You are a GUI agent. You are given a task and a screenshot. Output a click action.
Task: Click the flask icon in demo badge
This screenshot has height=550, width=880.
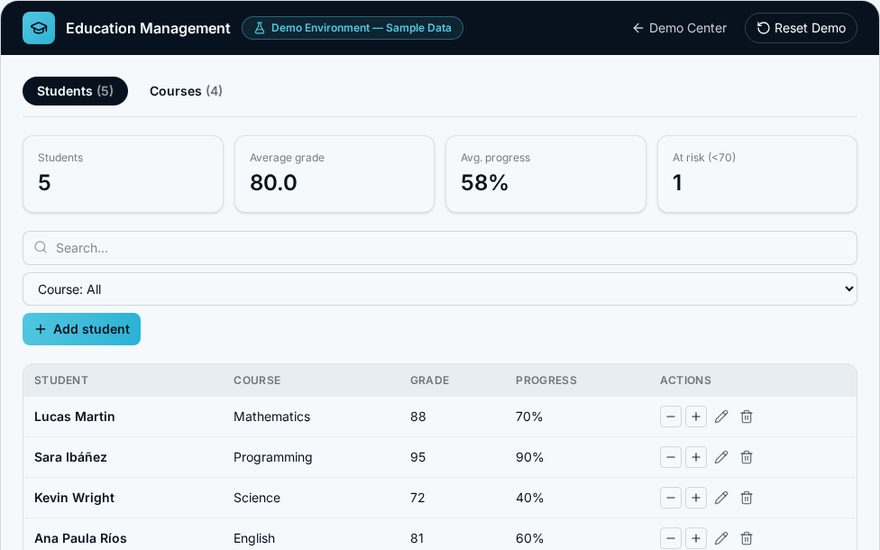259,28
